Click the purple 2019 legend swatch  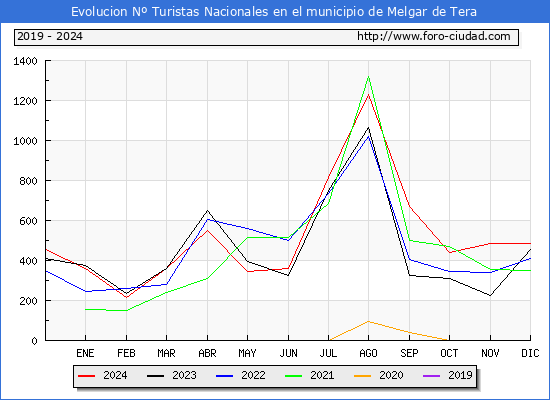tap(431, 376)
